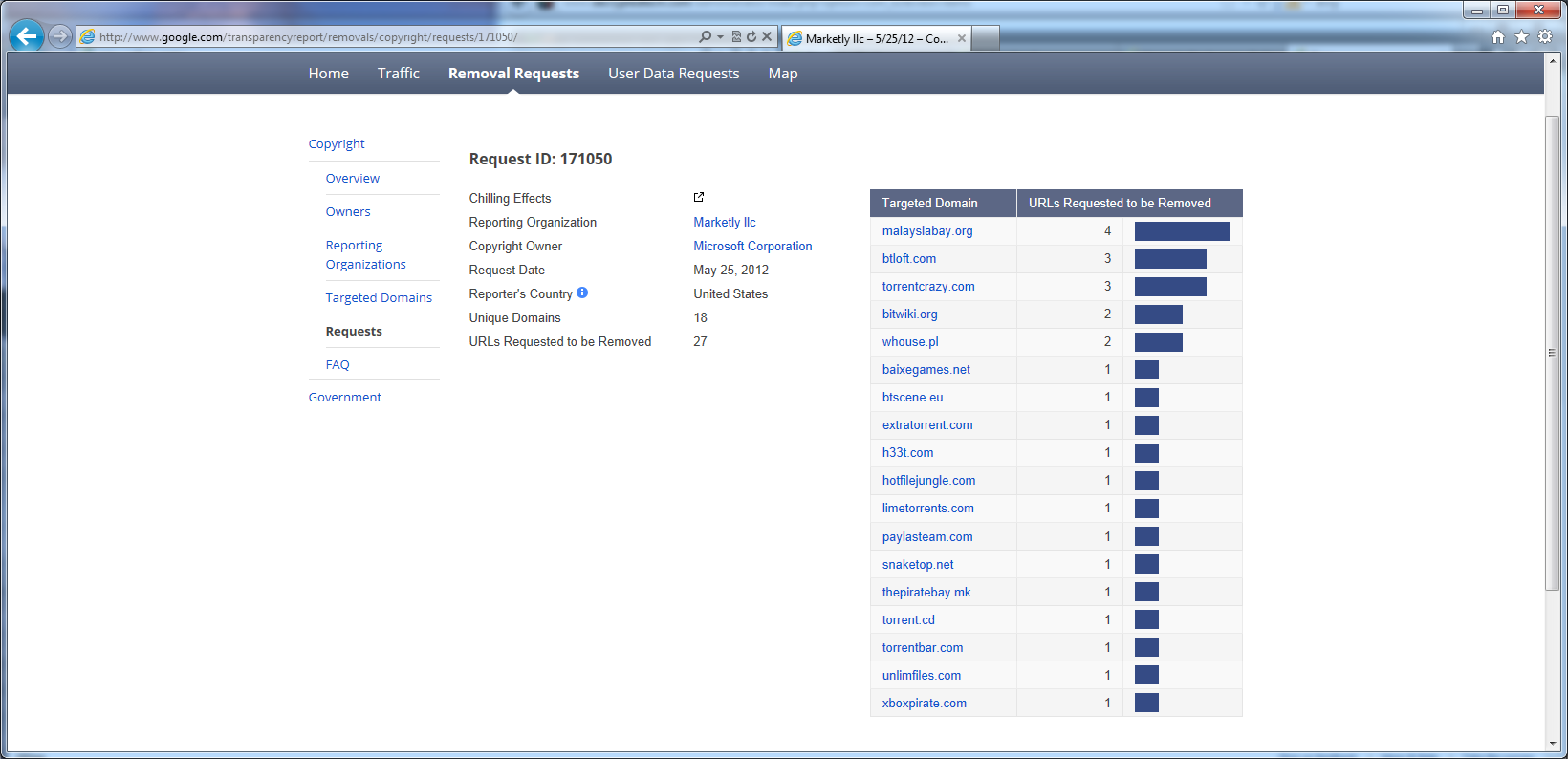The image size is (1568, 759).
Task: Open the Traffic navigation item
Action: (399, 73)
